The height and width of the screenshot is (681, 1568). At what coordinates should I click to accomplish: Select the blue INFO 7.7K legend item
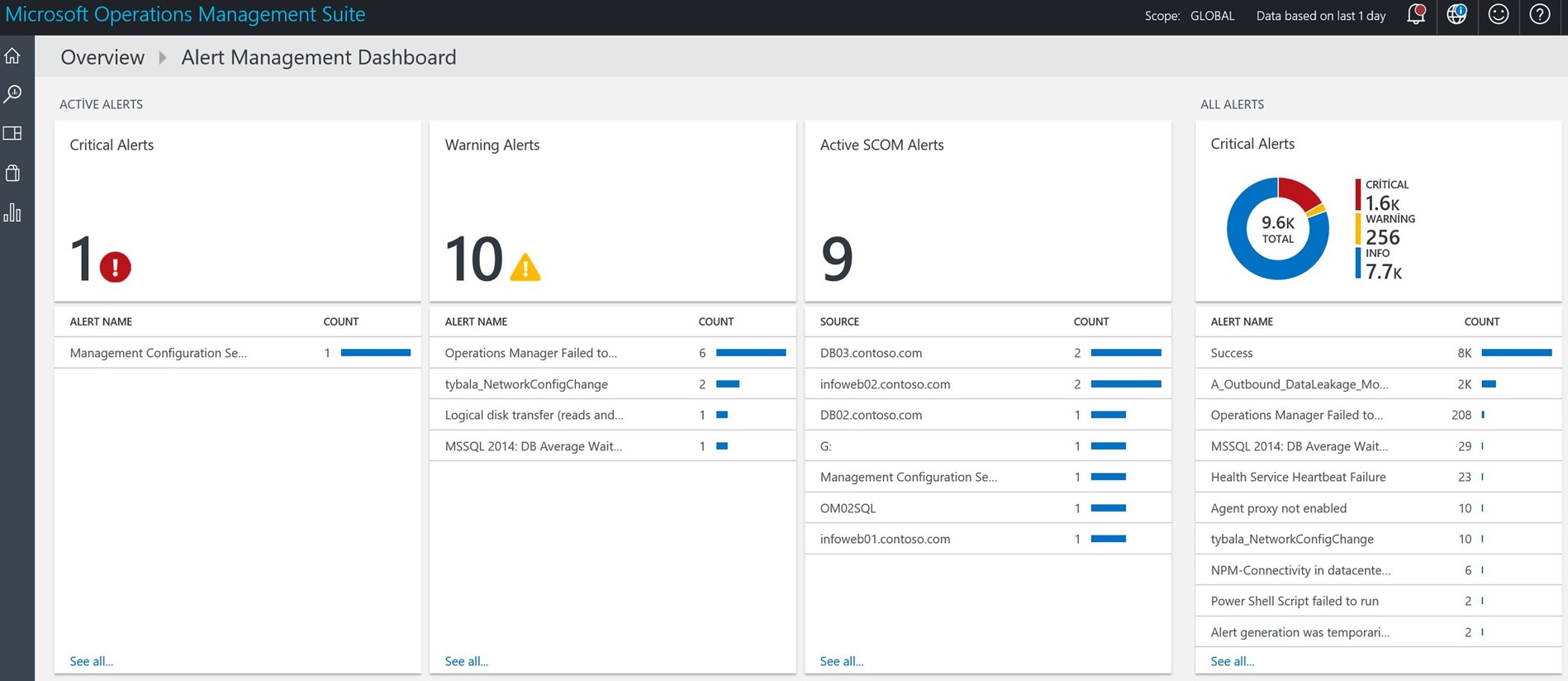pyautogui.click(x=1380, y=264)
